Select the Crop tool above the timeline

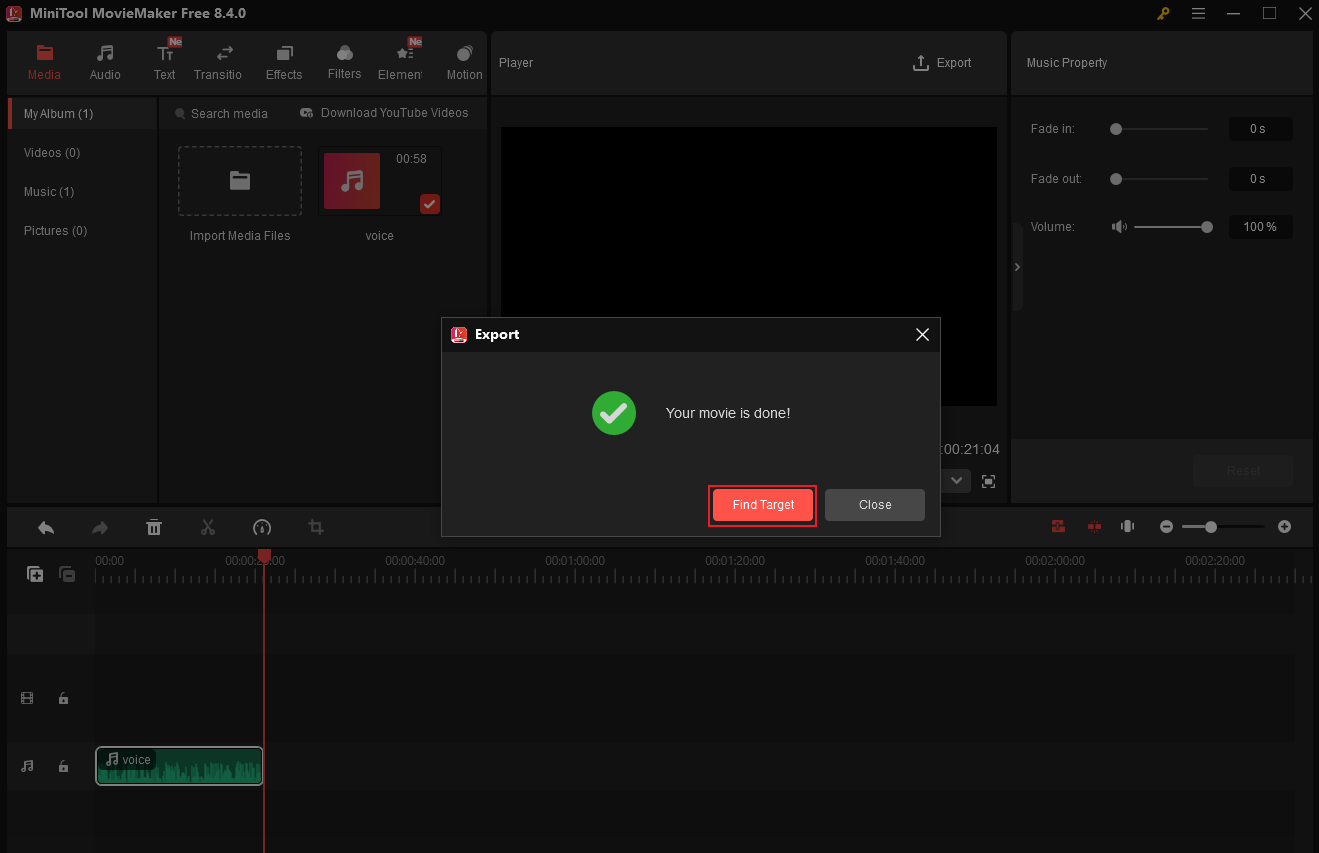tap(315, 527)
